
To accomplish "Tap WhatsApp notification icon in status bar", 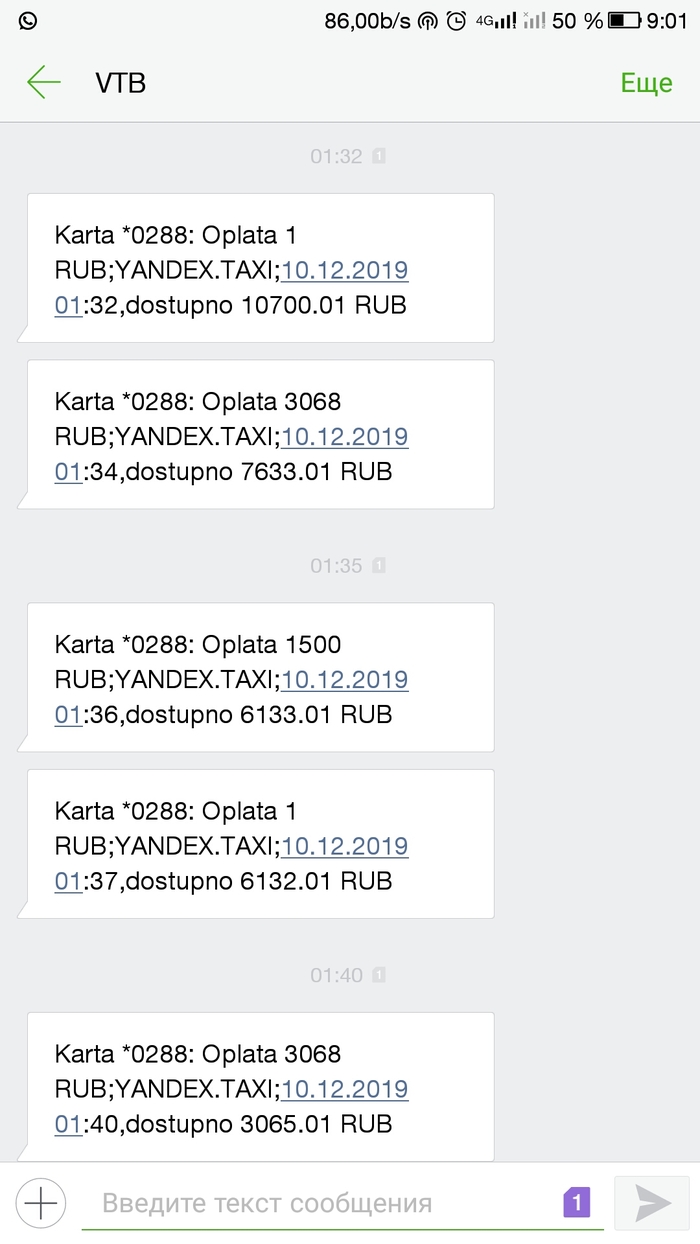I will (x=27, y=20).
